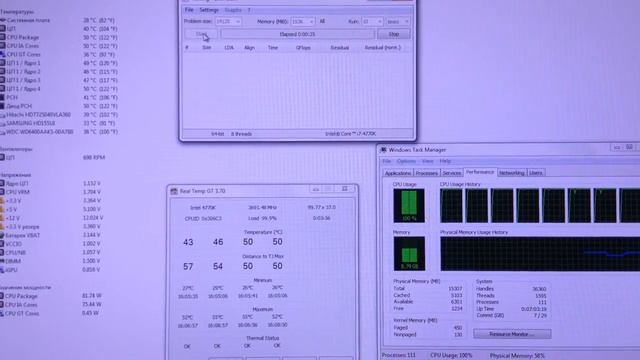
Task: Click the +5 V voltage sensor icon
Action: [x=2, y=209]
